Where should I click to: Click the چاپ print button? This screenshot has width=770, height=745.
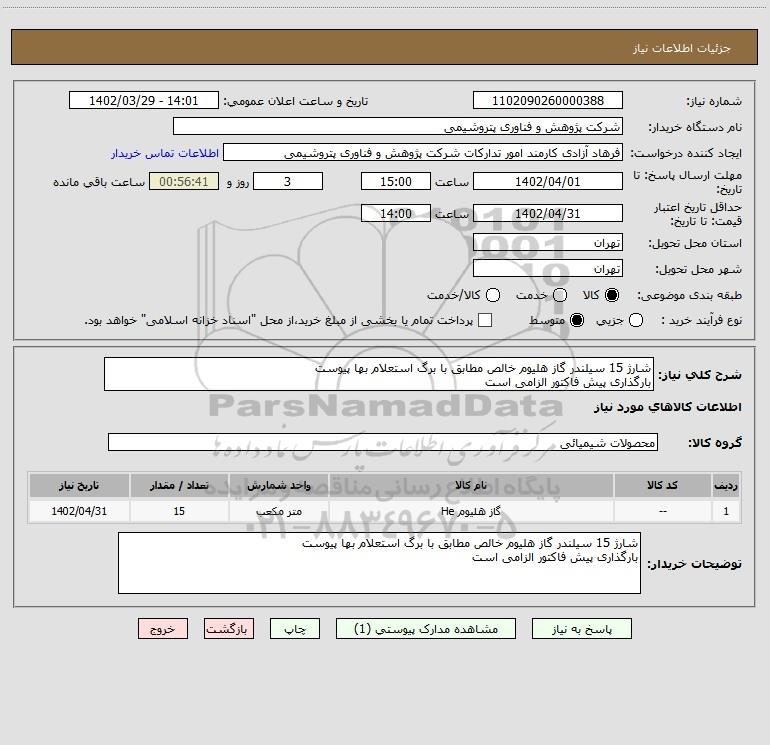point(295,629)
